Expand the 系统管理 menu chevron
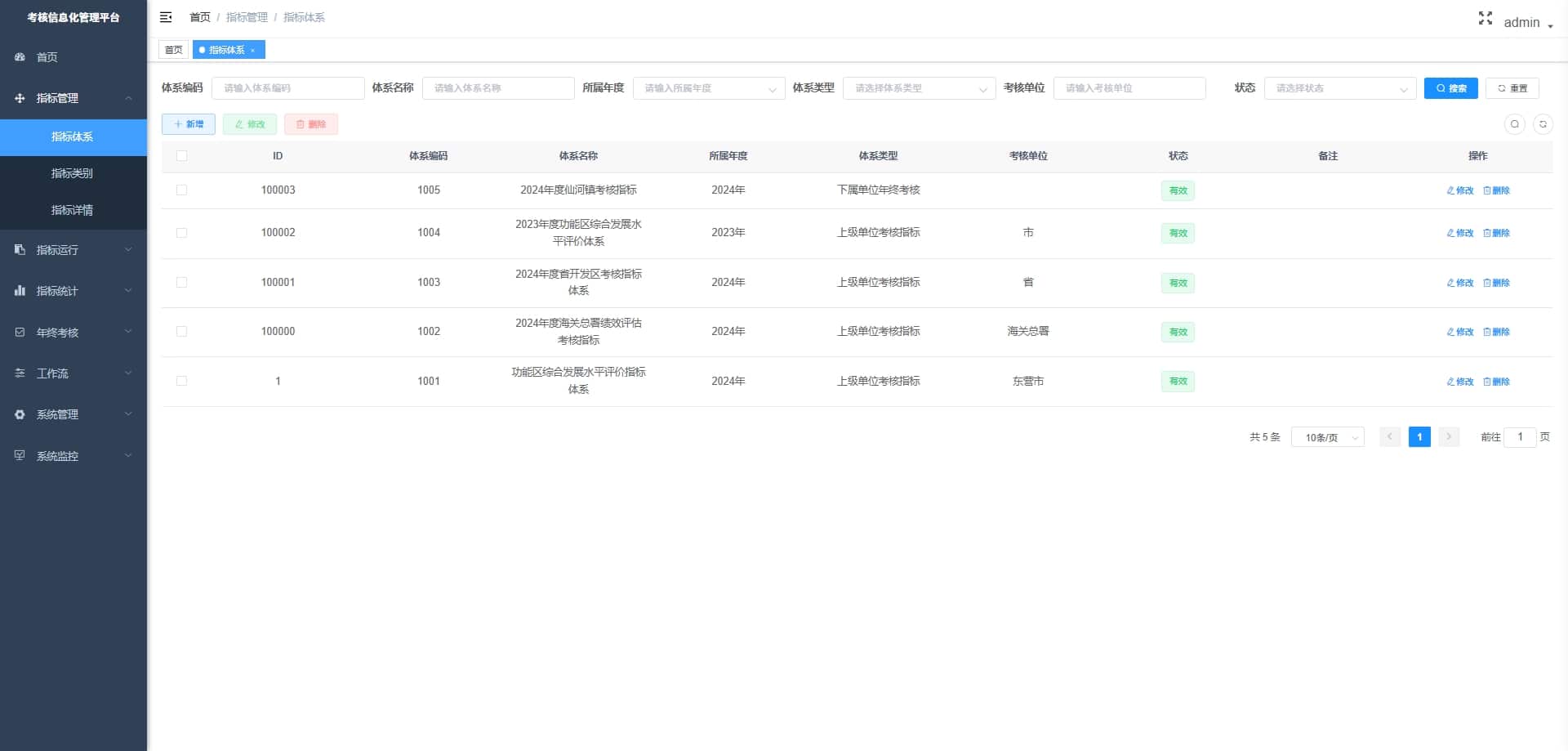 (x=128, y=414)
